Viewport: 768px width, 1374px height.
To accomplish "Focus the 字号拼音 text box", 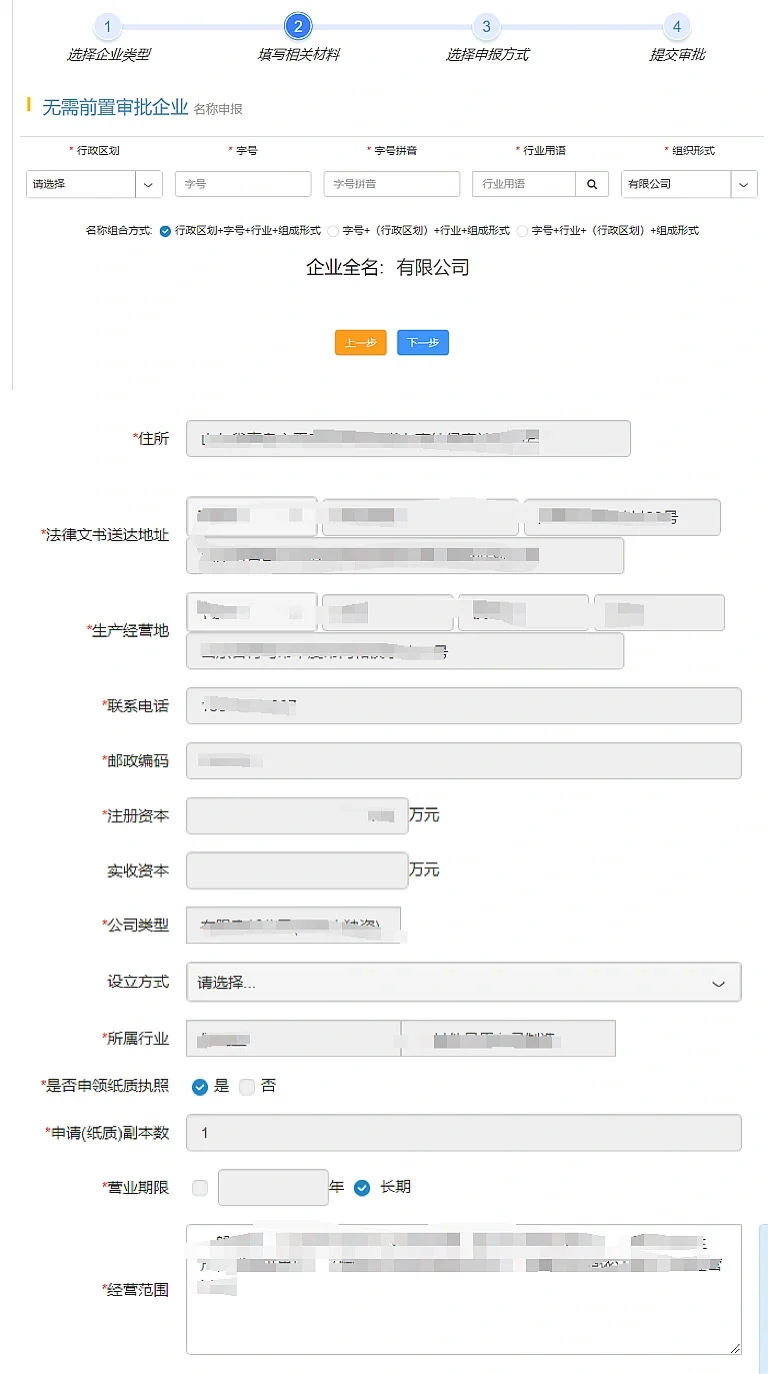I will coord(391,184).
